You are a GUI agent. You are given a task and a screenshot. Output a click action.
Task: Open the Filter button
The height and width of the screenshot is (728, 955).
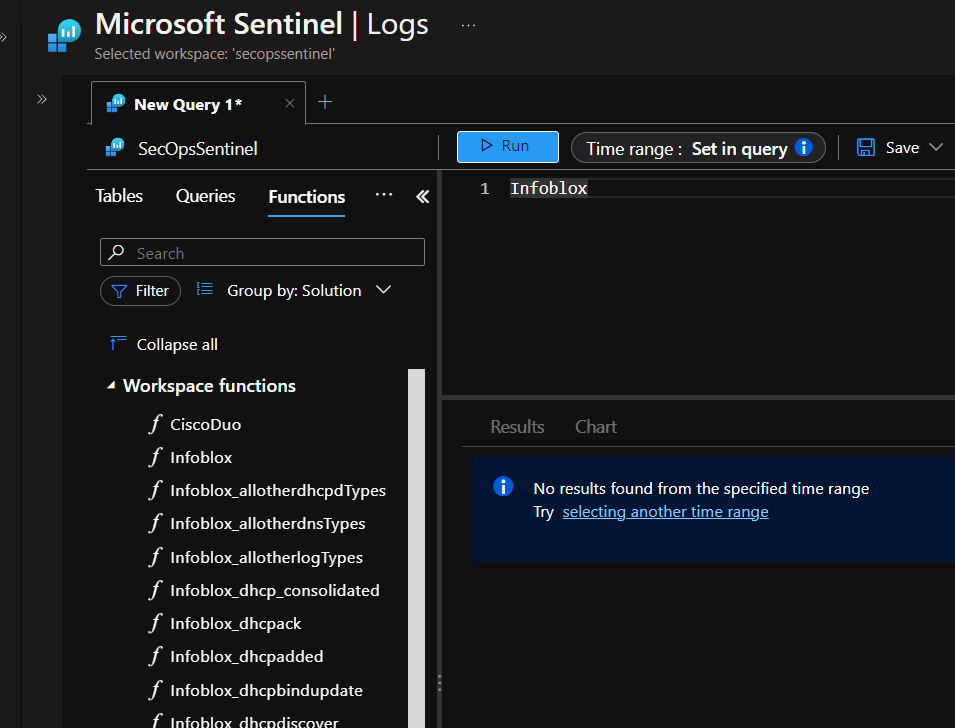(x=140, y=291)
